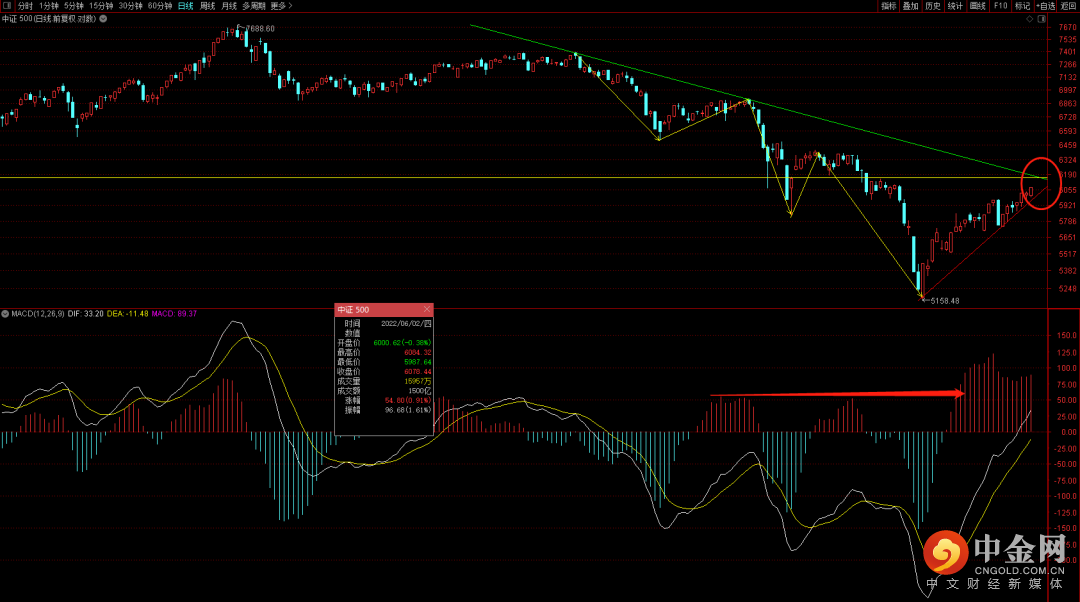
Task: Open the F10 company info
Action: click(x=1000, y=6)
